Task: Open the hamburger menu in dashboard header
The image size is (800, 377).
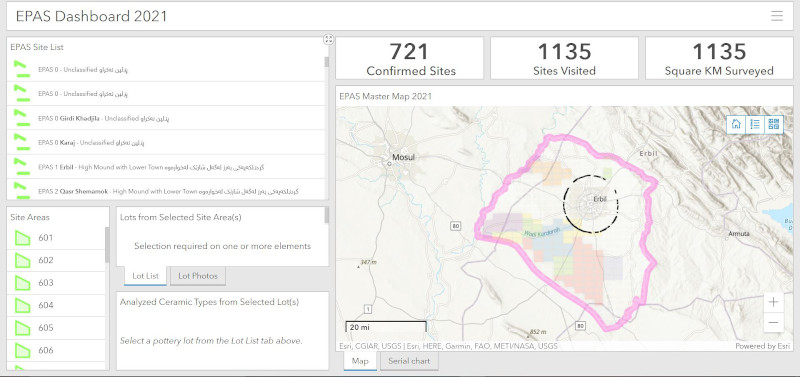Action: point(777,16)
